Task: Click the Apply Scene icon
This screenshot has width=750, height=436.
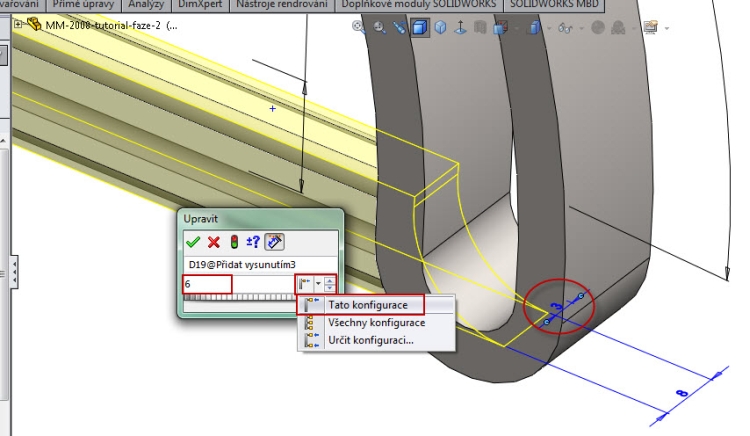Action: tap(618, 28)
